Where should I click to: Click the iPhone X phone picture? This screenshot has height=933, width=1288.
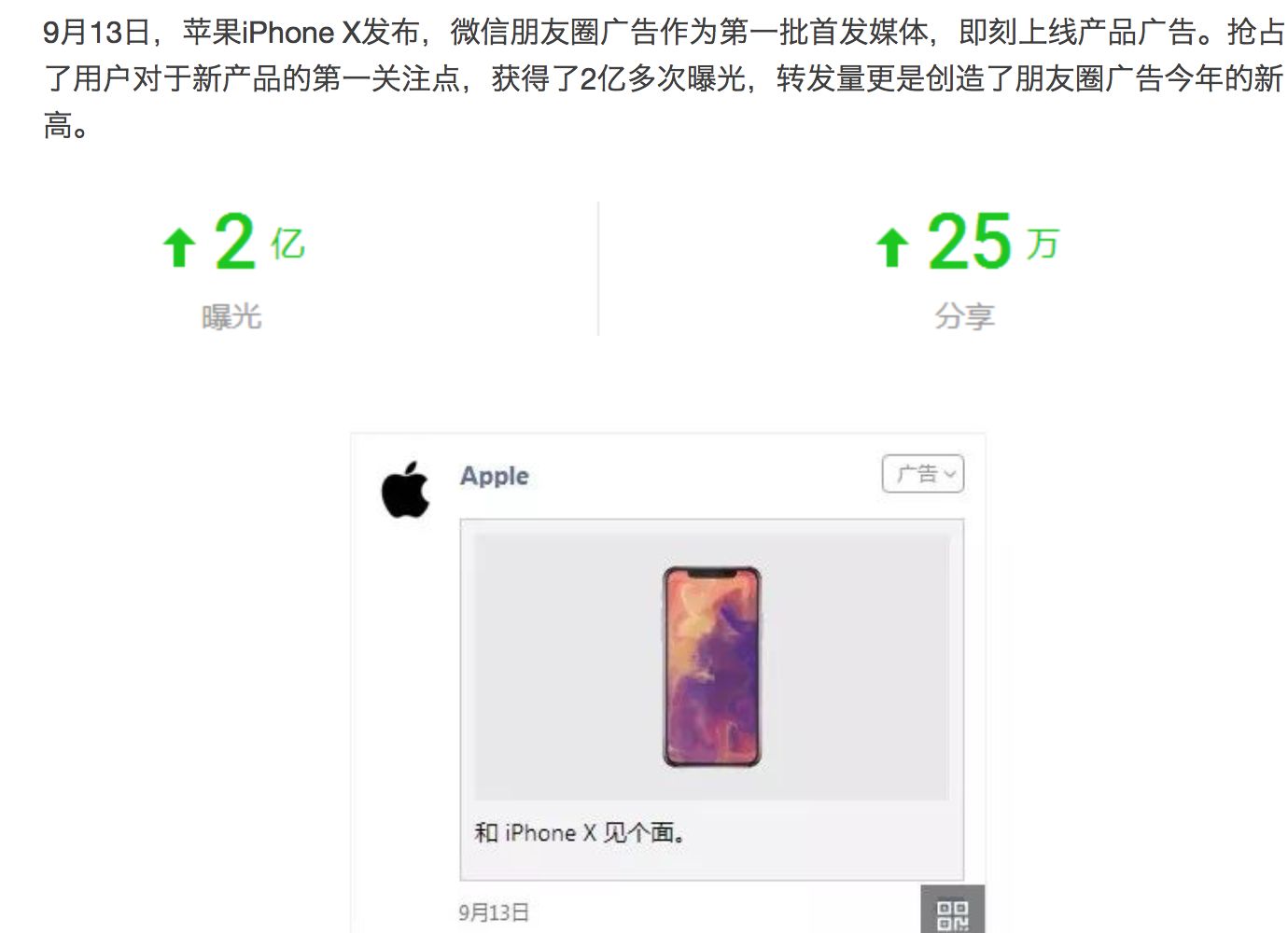click(712, 666)
